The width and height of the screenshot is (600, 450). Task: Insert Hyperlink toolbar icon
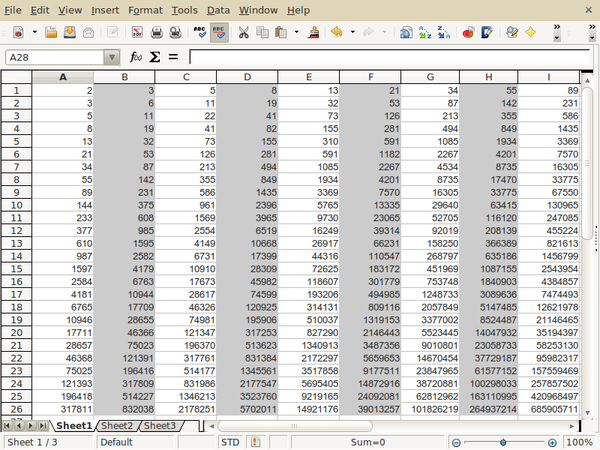406,33
